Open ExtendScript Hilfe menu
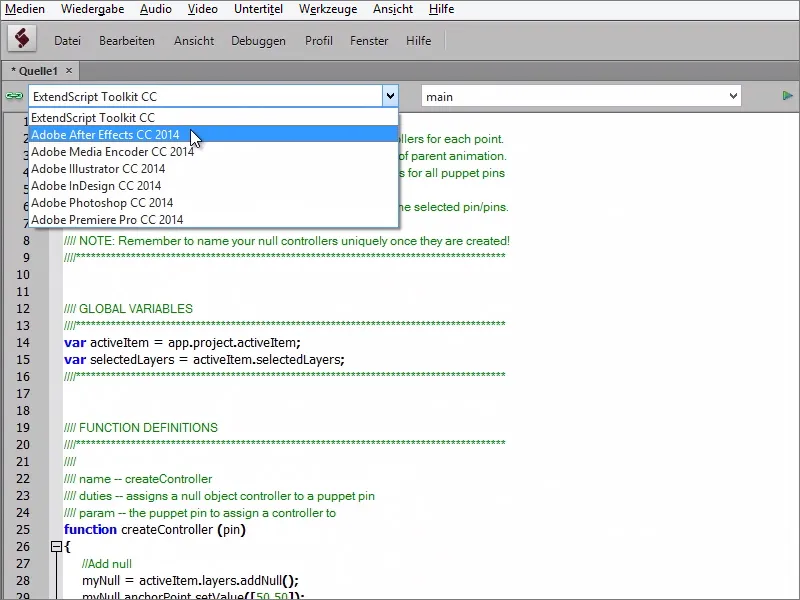800x600 pixels. click(418, 41)
